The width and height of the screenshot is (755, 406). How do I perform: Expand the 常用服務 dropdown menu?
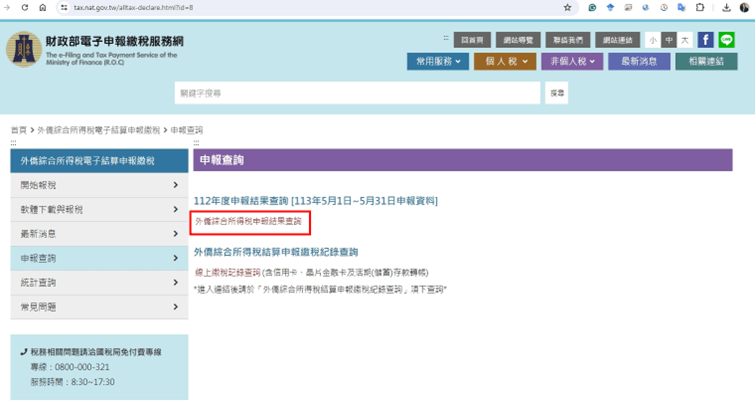[438, 62]
